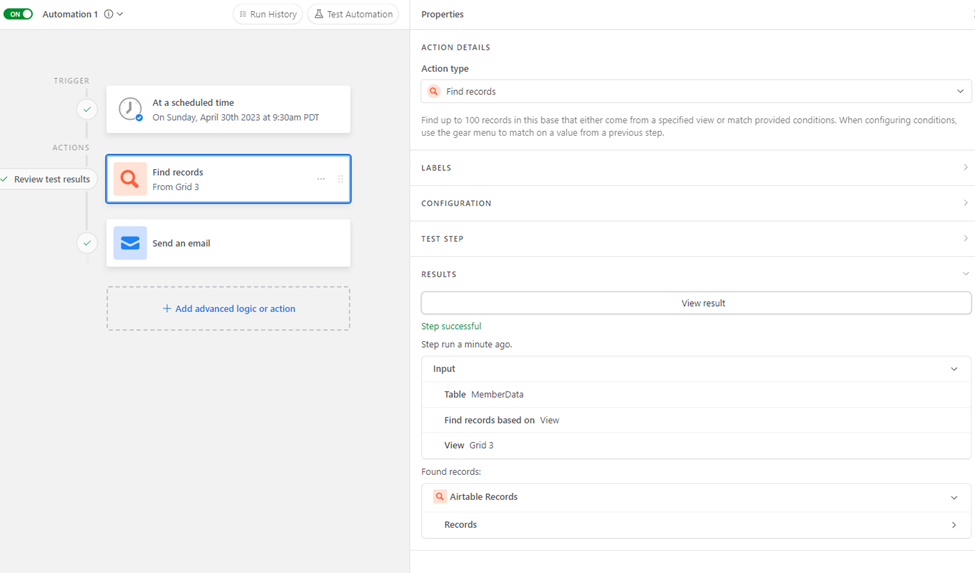Click the Airtable Records search icon
Image resolution: width=975 pixels, height=573 pixels.
click(440, 497)
